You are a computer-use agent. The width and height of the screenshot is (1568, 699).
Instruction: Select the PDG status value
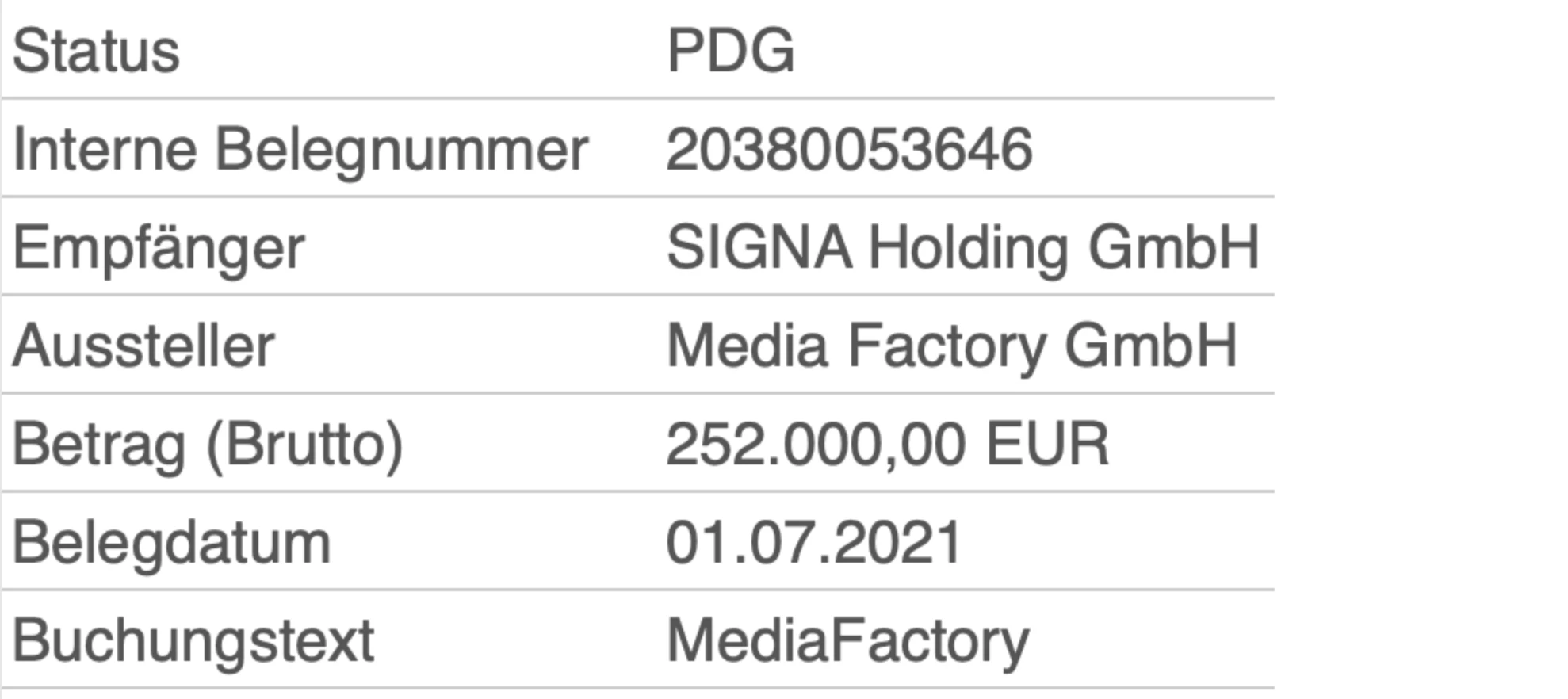(730, 52)
